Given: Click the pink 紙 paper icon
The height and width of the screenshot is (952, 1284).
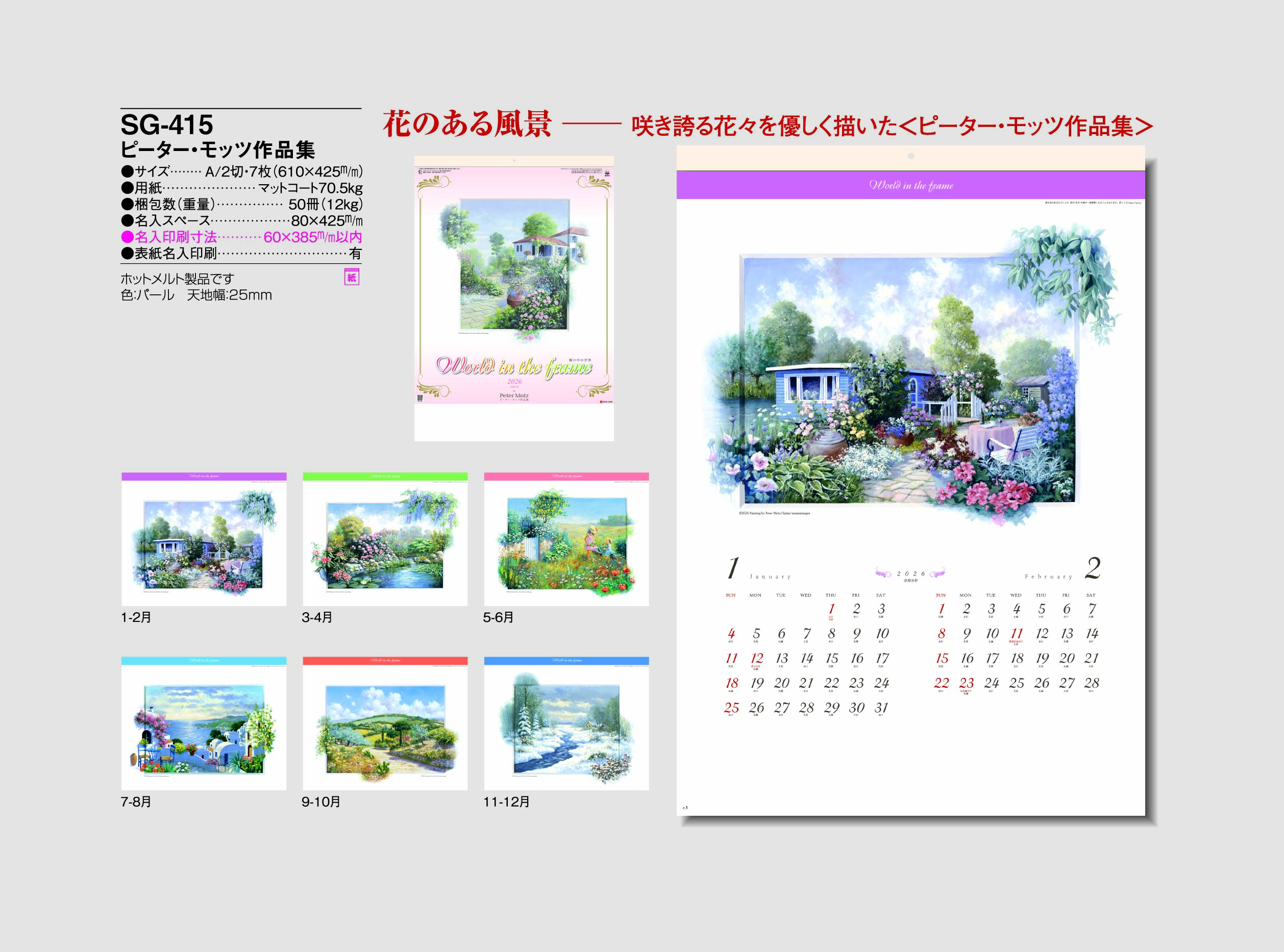Looking at the screenshot, I should (352, 277).
